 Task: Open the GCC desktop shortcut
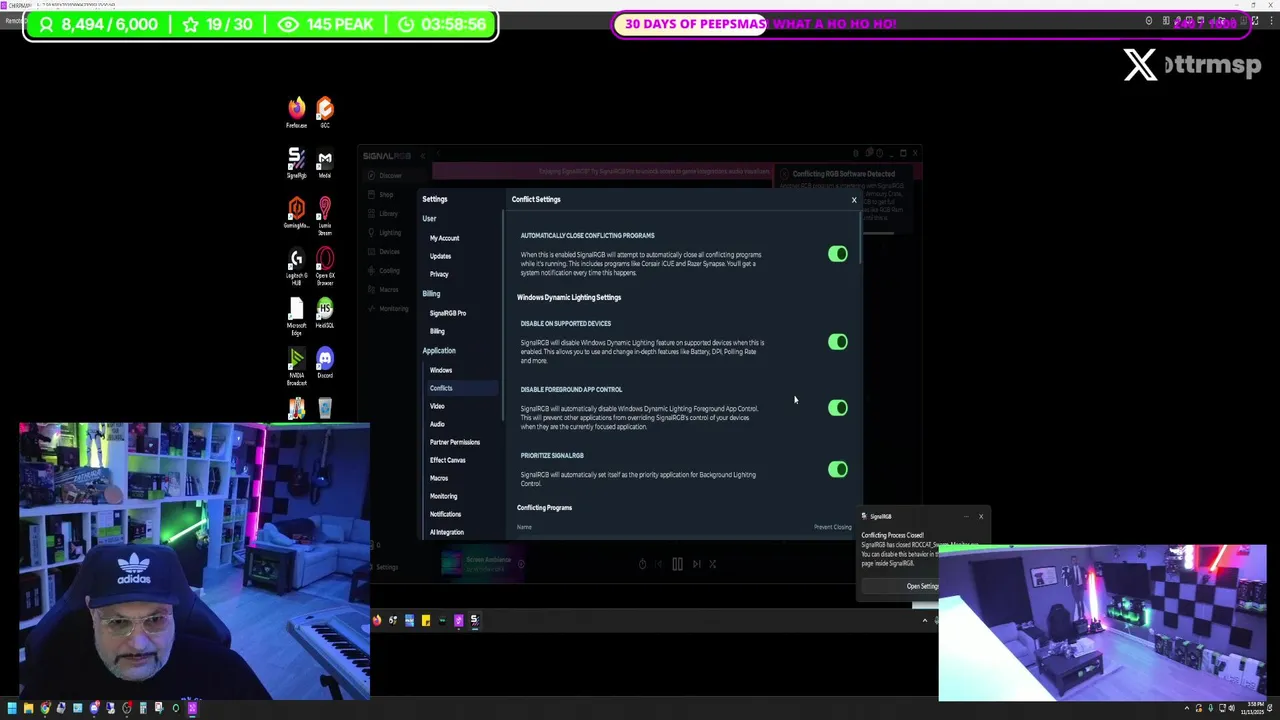click(325, 112)
